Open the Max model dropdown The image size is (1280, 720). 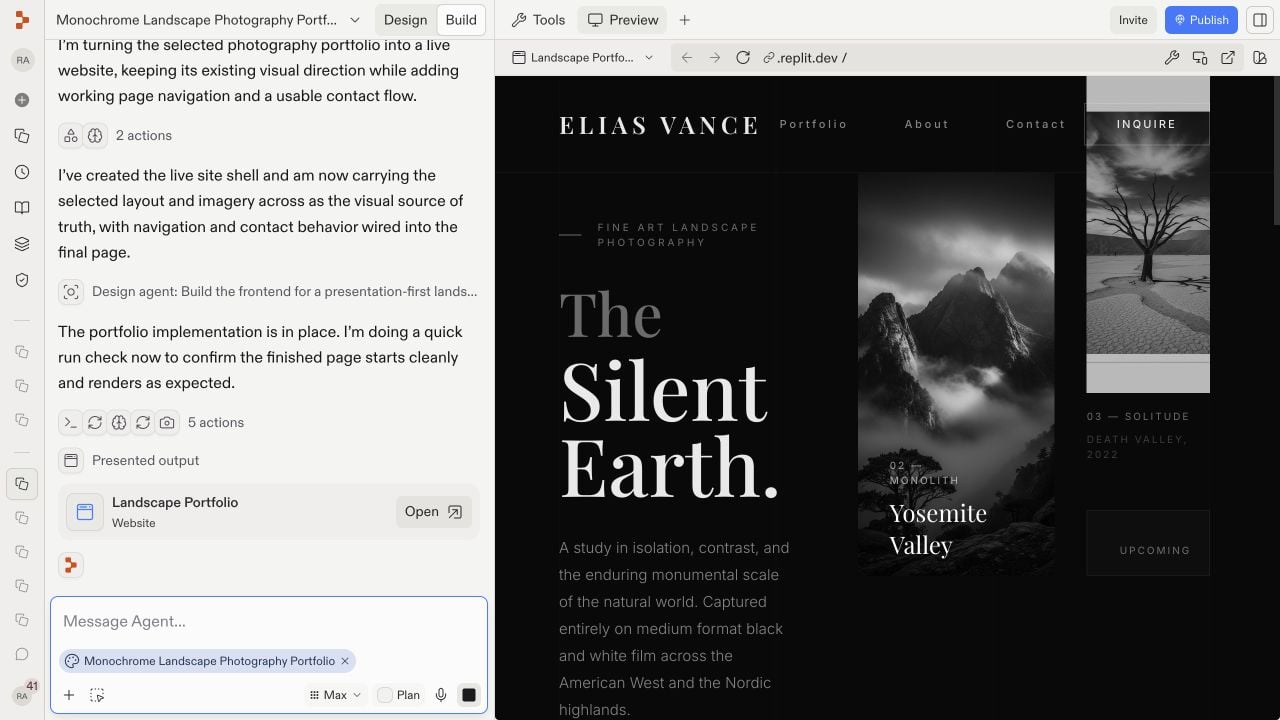coord(335,695)
